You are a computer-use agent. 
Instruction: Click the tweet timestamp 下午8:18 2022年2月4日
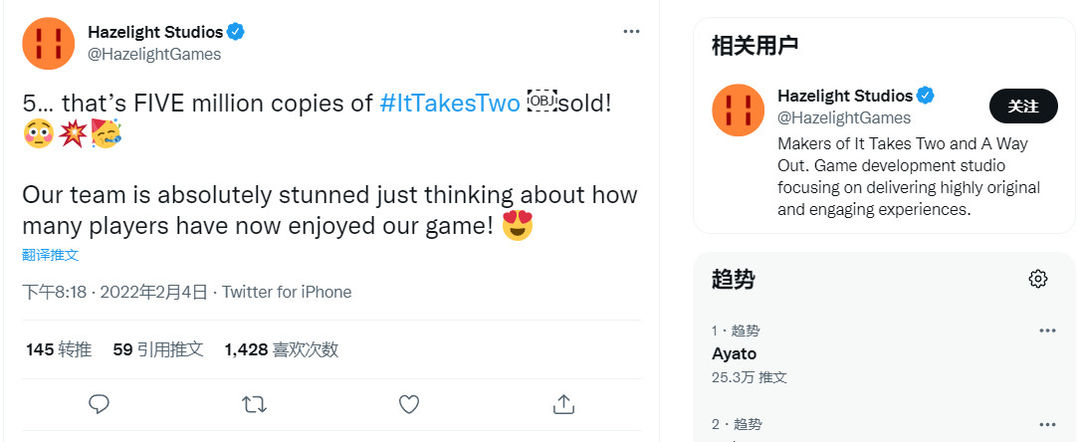[115, 292]
